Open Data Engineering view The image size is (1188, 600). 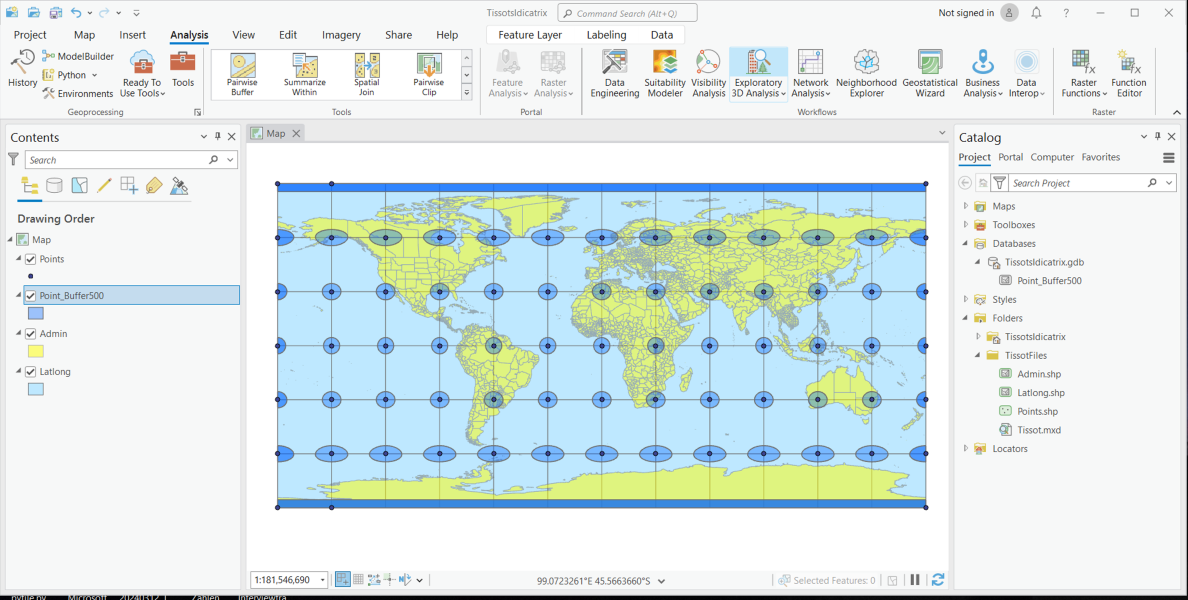[x=614, y=73]
